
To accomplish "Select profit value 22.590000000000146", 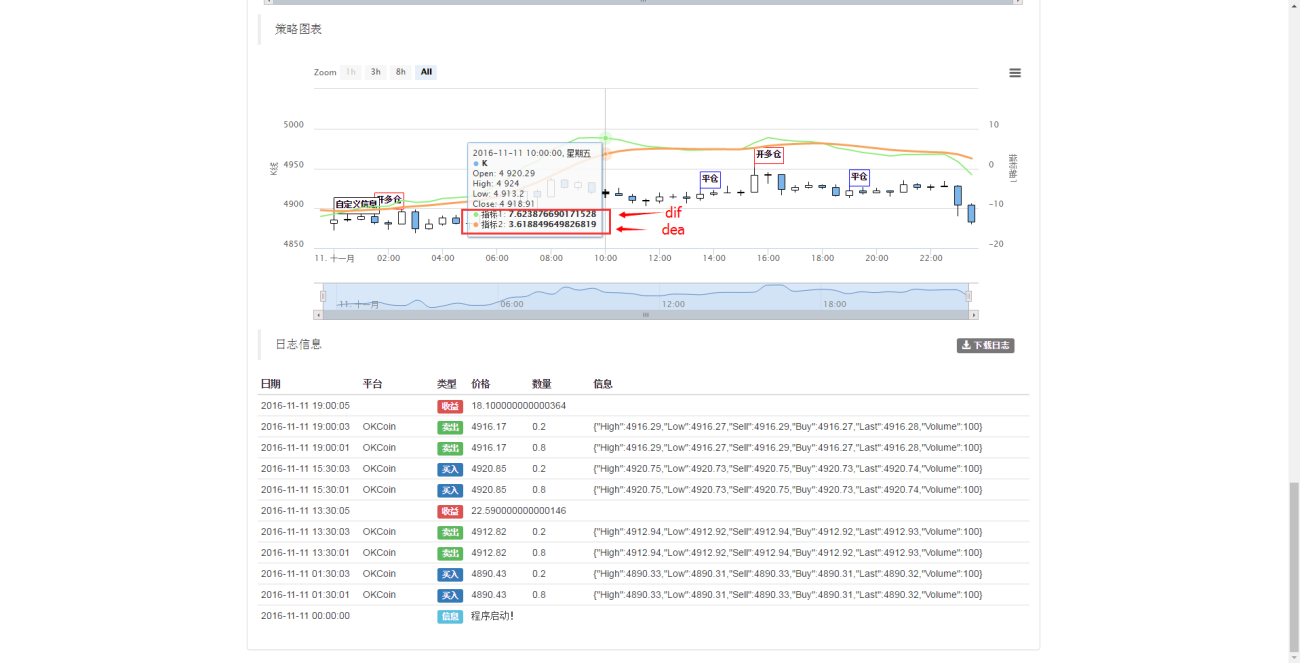I will pos(519,511).
